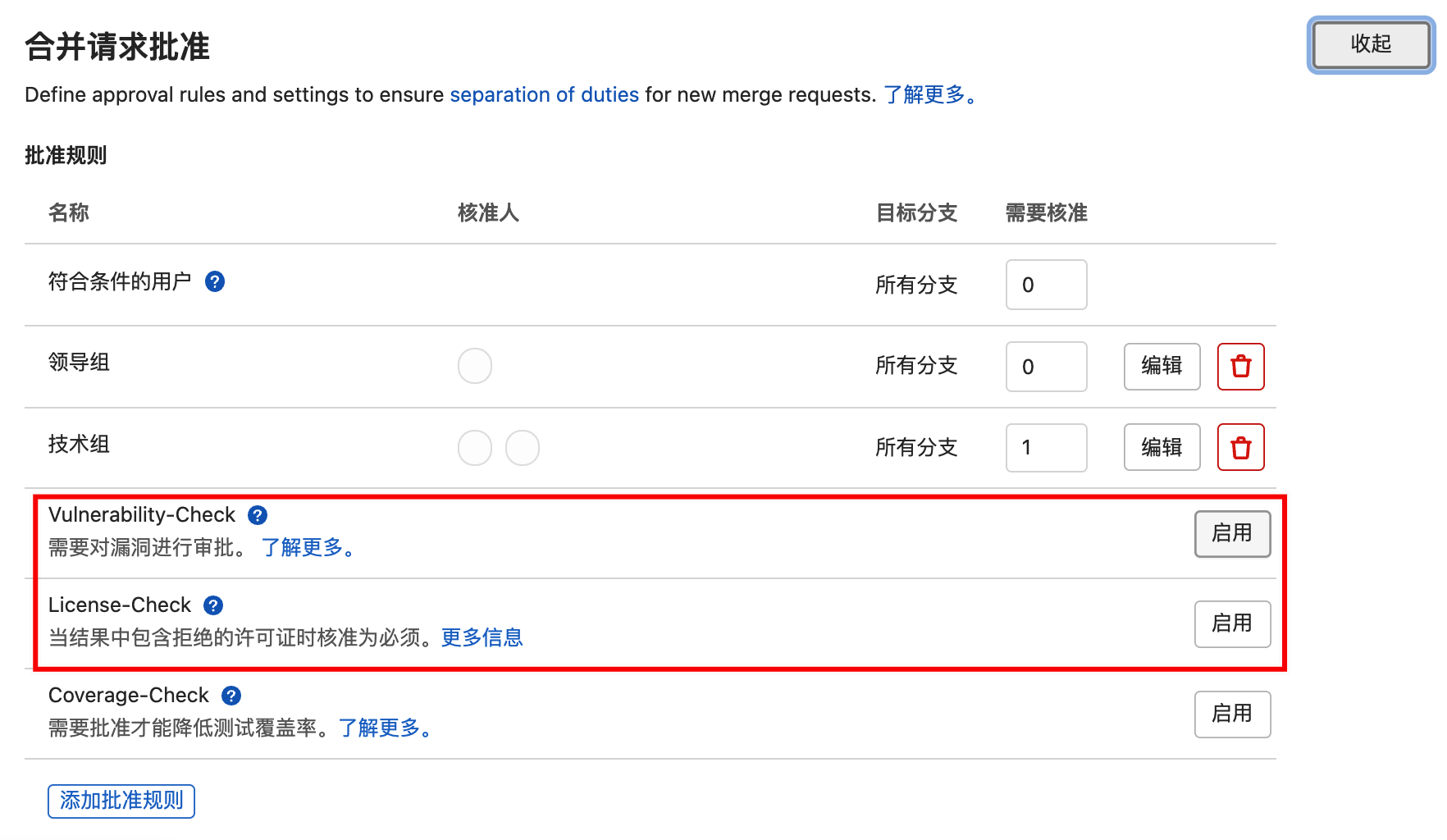Screen dimensions: 1447x840
Task: Click approvals required field for 技术组
Action: click(1046, 448)
